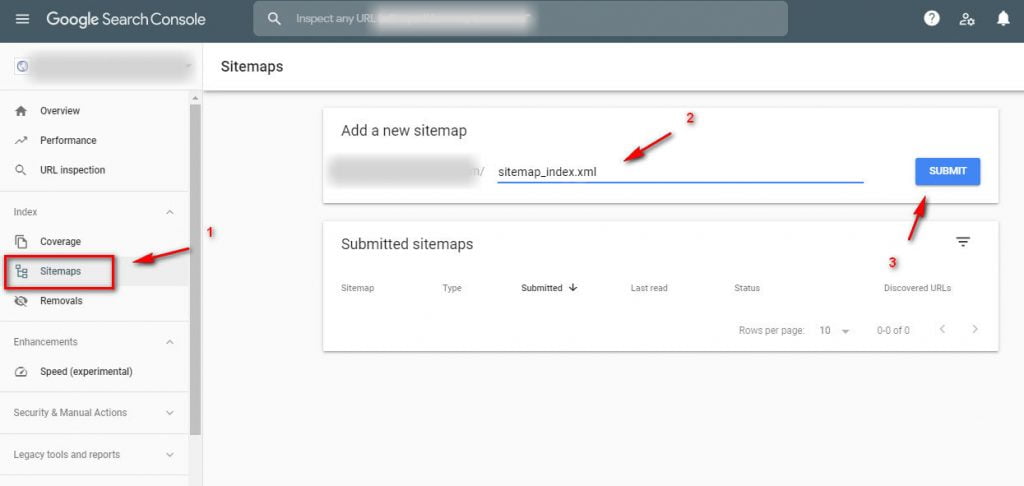Screen dimensions: 1024x486
Task: Sort table by Sitemap column
Action: tap(357, 288)
